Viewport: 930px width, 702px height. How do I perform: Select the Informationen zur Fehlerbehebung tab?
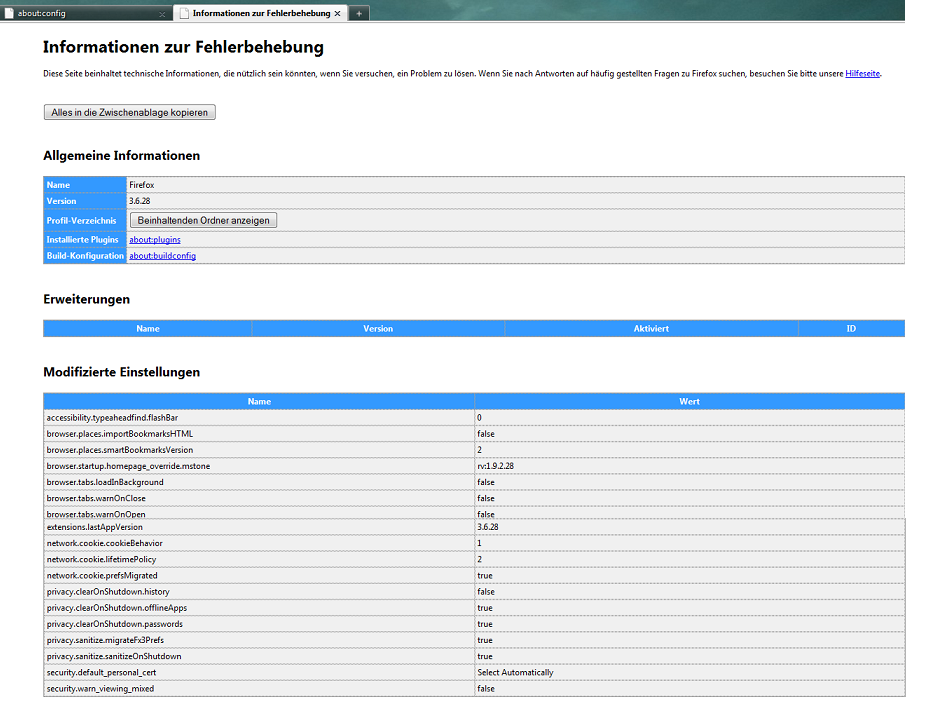point(260,13)
